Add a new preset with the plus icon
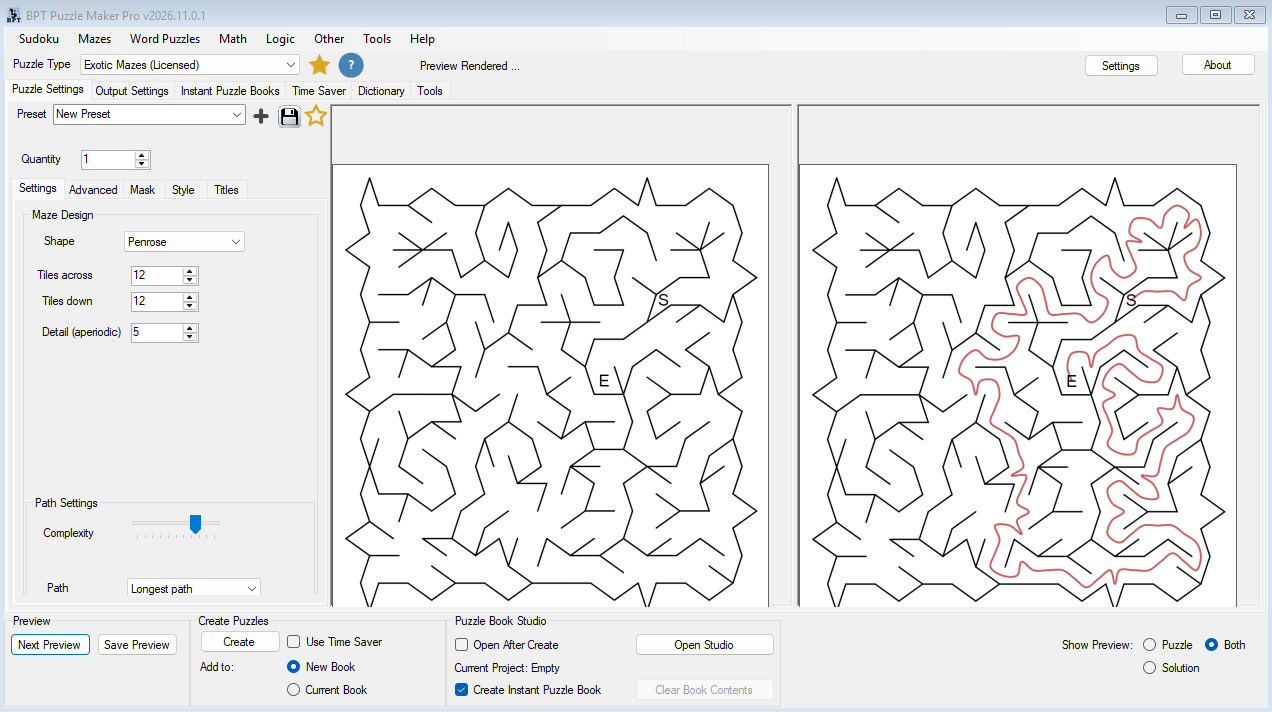The width and height of the screenshot is (1272, 712). 261,116
